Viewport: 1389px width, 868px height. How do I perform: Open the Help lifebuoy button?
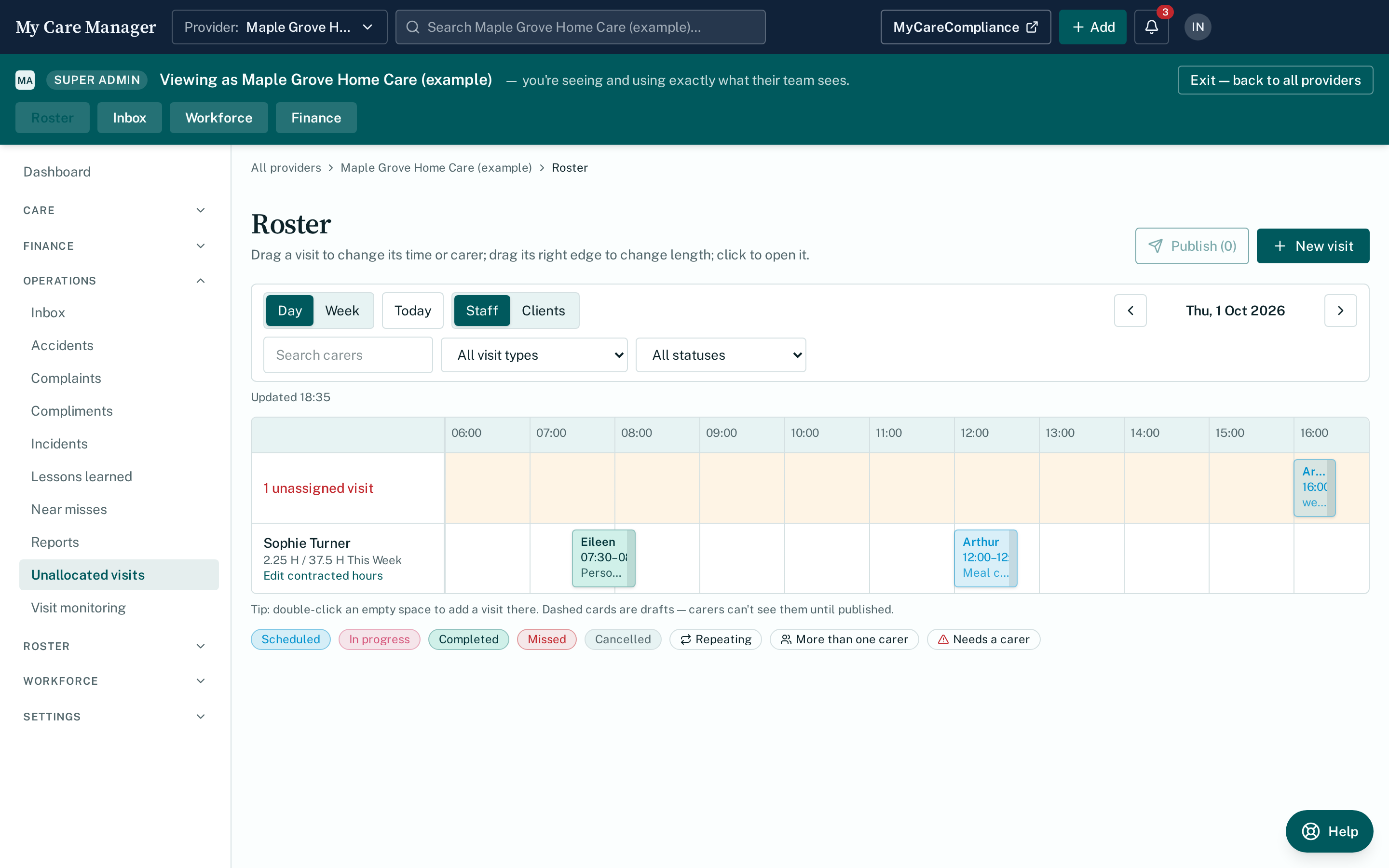(1329, 831)
